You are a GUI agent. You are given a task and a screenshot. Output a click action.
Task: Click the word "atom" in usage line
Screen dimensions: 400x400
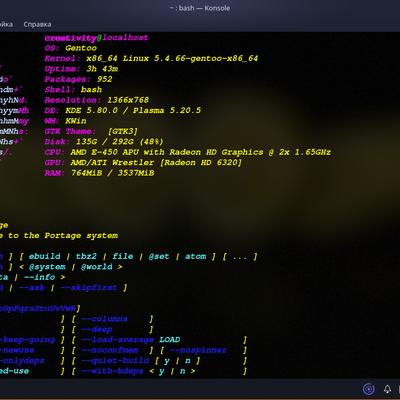click(x=195, y=256)
